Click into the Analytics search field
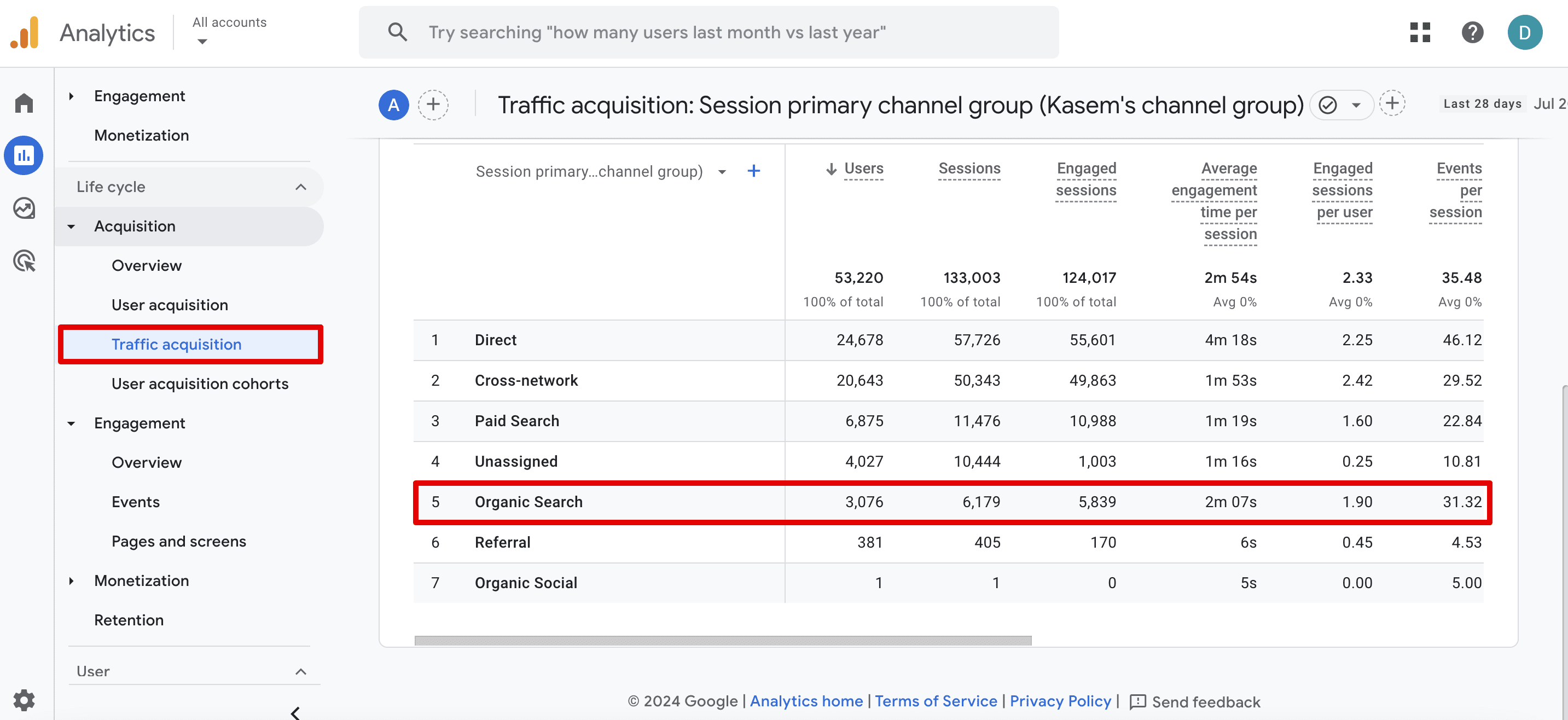This screenshot has width=1568, height=720. coord(708,32)
